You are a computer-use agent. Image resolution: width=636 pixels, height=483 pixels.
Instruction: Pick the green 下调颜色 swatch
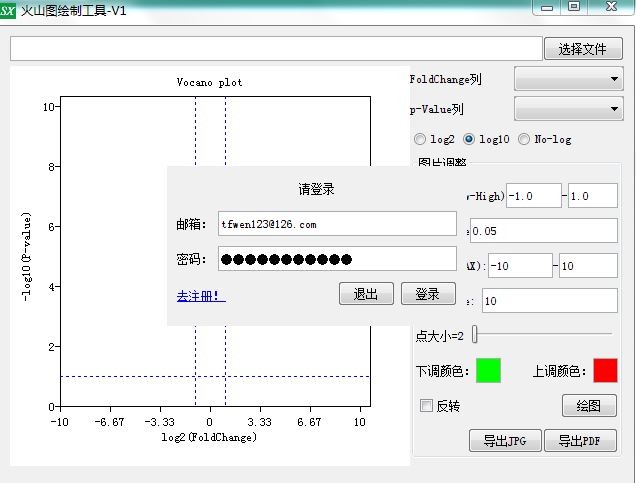tap(488, 370)
